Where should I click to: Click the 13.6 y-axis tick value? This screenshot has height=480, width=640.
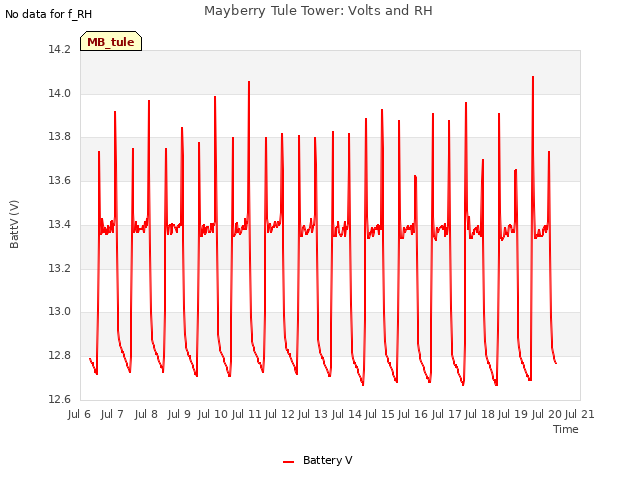click(60, 180)
